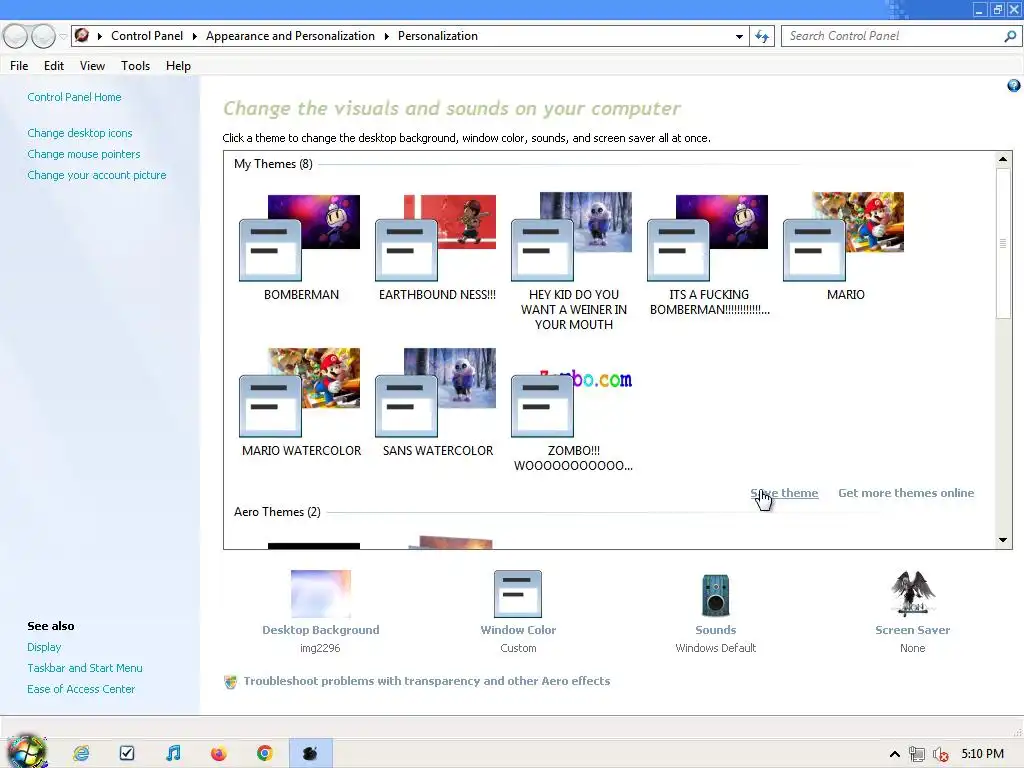Click the active Control Panel taskbar button
This screenshot has width=1024, height=768.
[311, 753]
